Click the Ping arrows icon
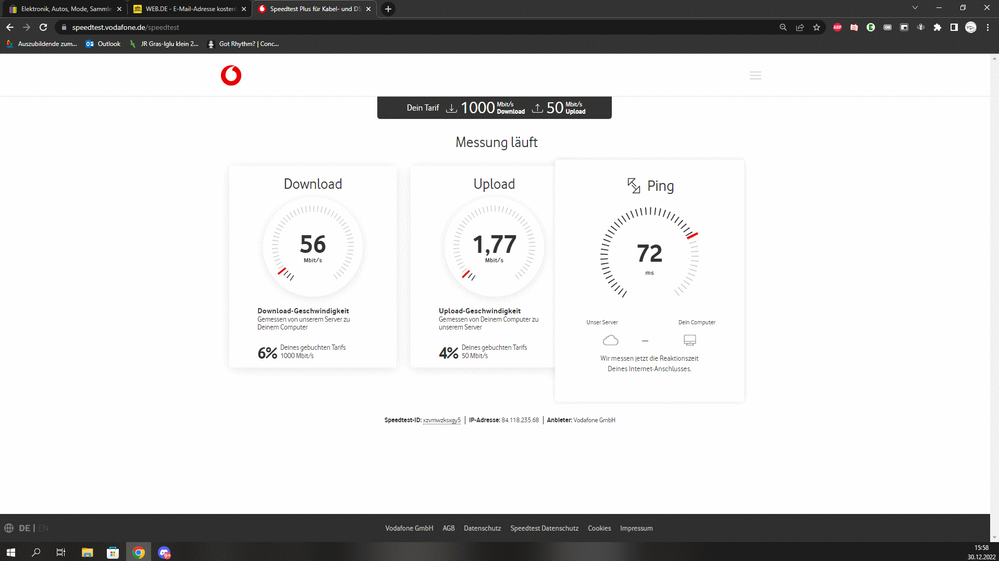The width and height of the screenshot is (999, 561). pyautogui.click(x=633, y=185)
